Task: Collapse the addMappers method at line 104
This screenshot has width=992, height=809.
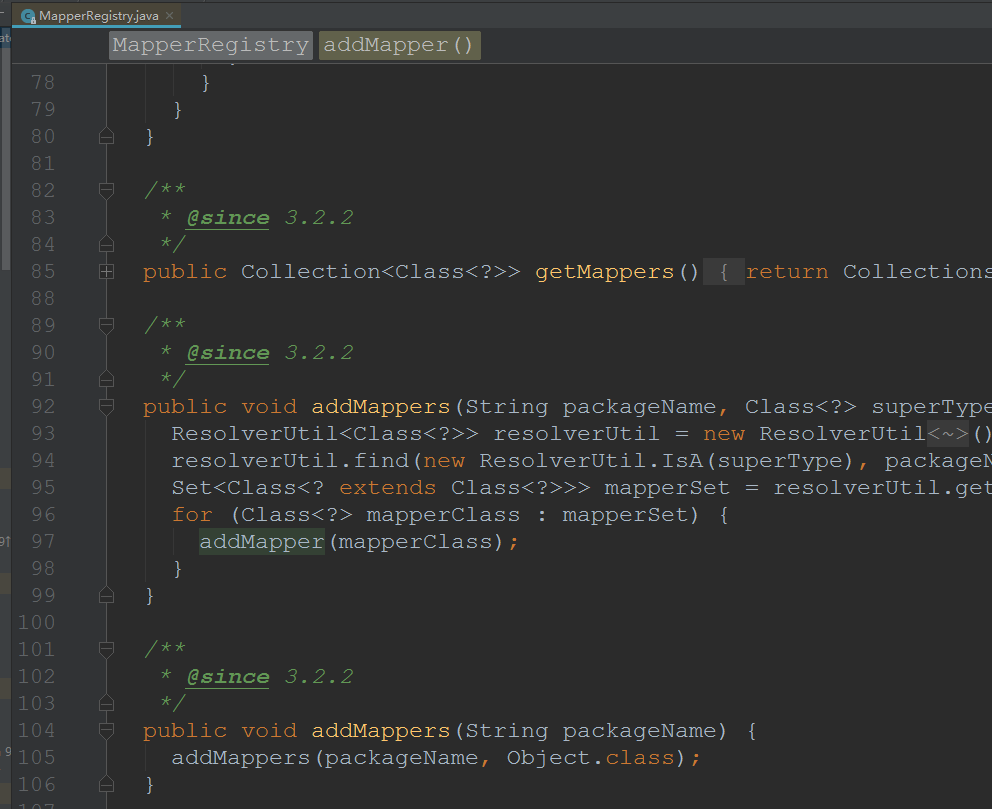Action: (x=106, y=731)
